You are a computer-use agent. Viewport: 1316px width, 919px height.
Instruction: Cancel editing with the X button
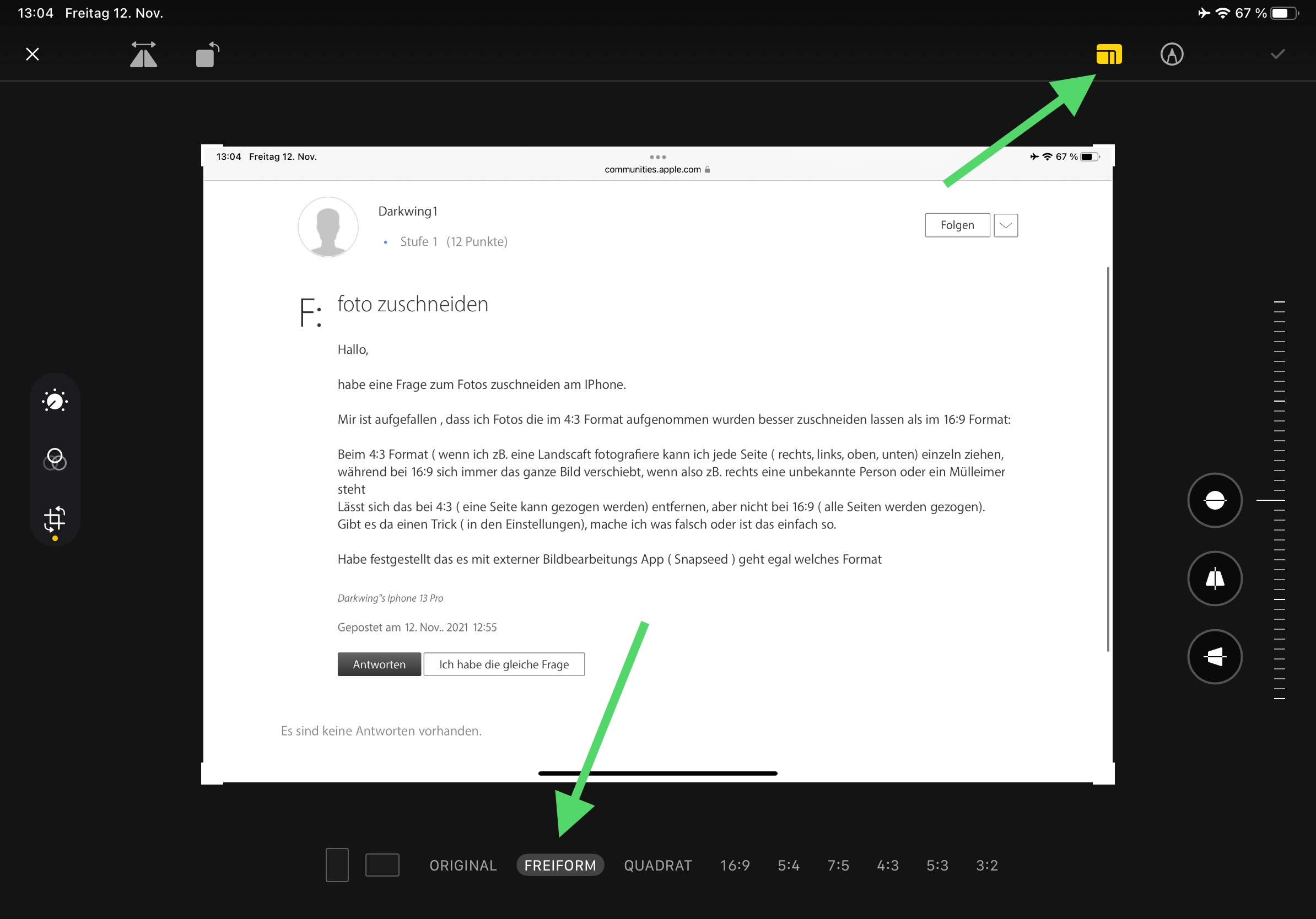[x=33, y=55]
